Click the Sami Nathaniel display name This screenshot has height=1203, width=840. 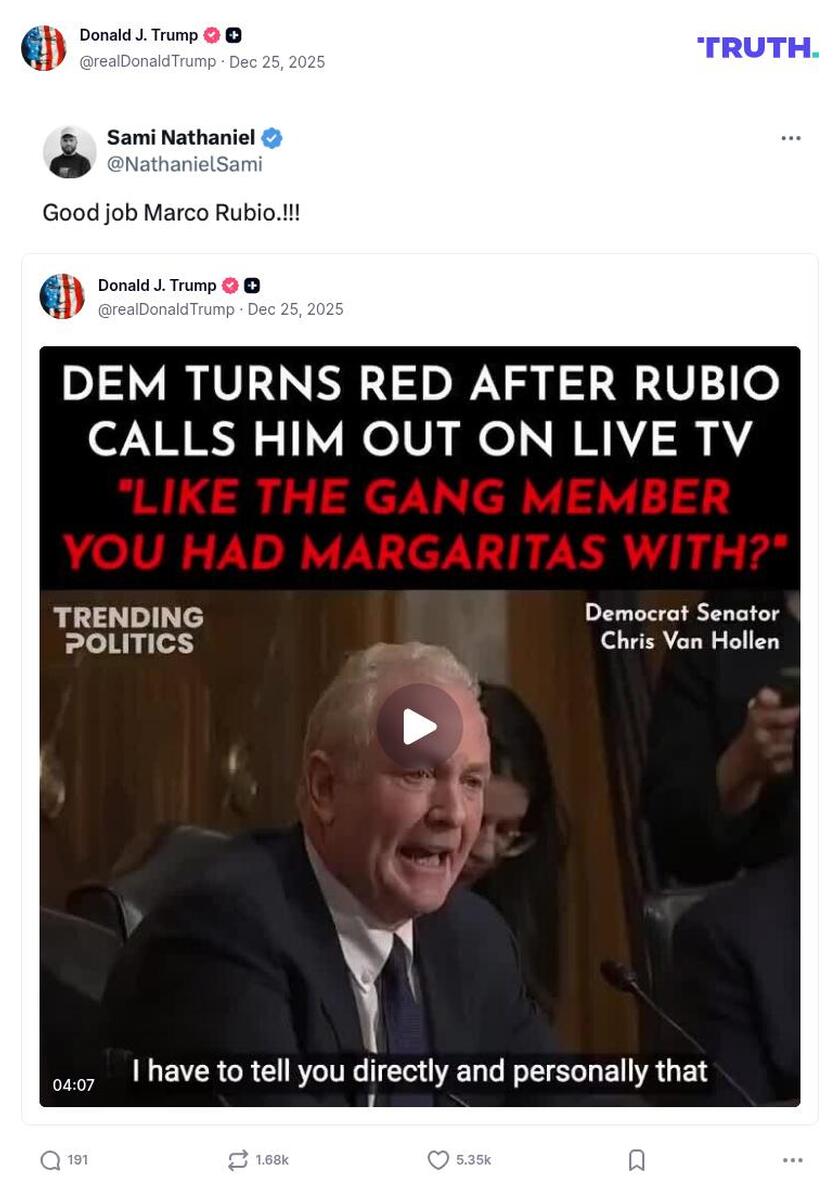tap(181, 137)
